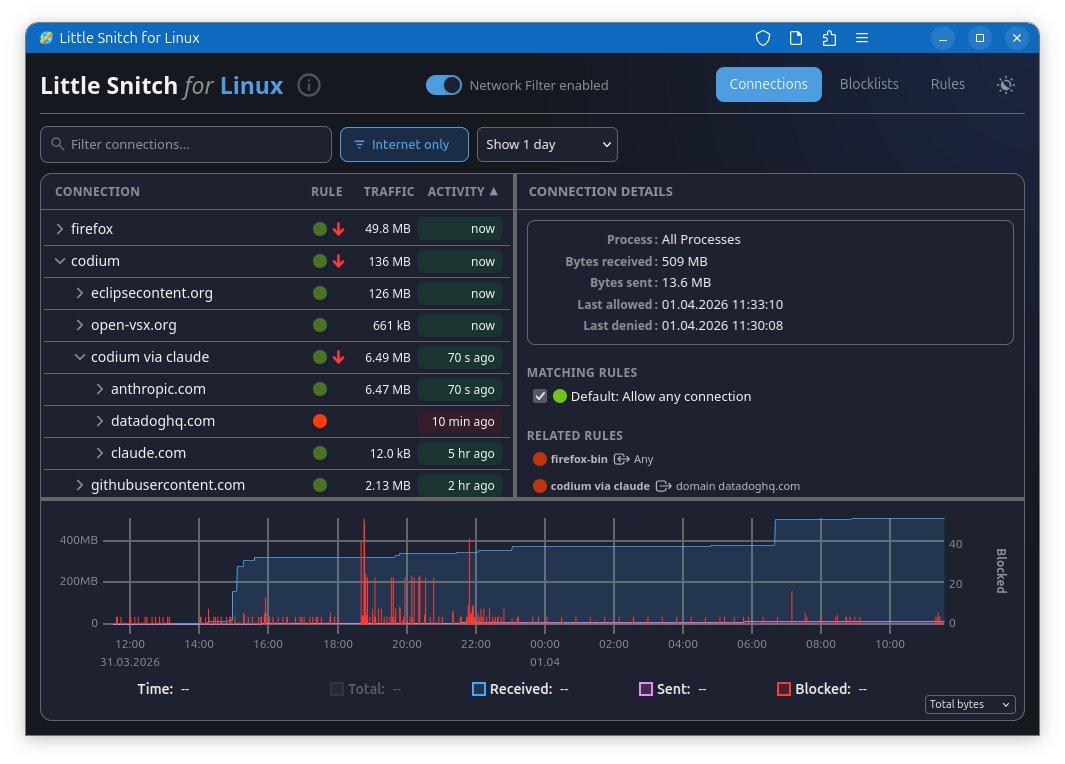The height and width of the screenshot is (764, 1065).
Task: Disable the Network Filter toggle
Action: point(444,85)
